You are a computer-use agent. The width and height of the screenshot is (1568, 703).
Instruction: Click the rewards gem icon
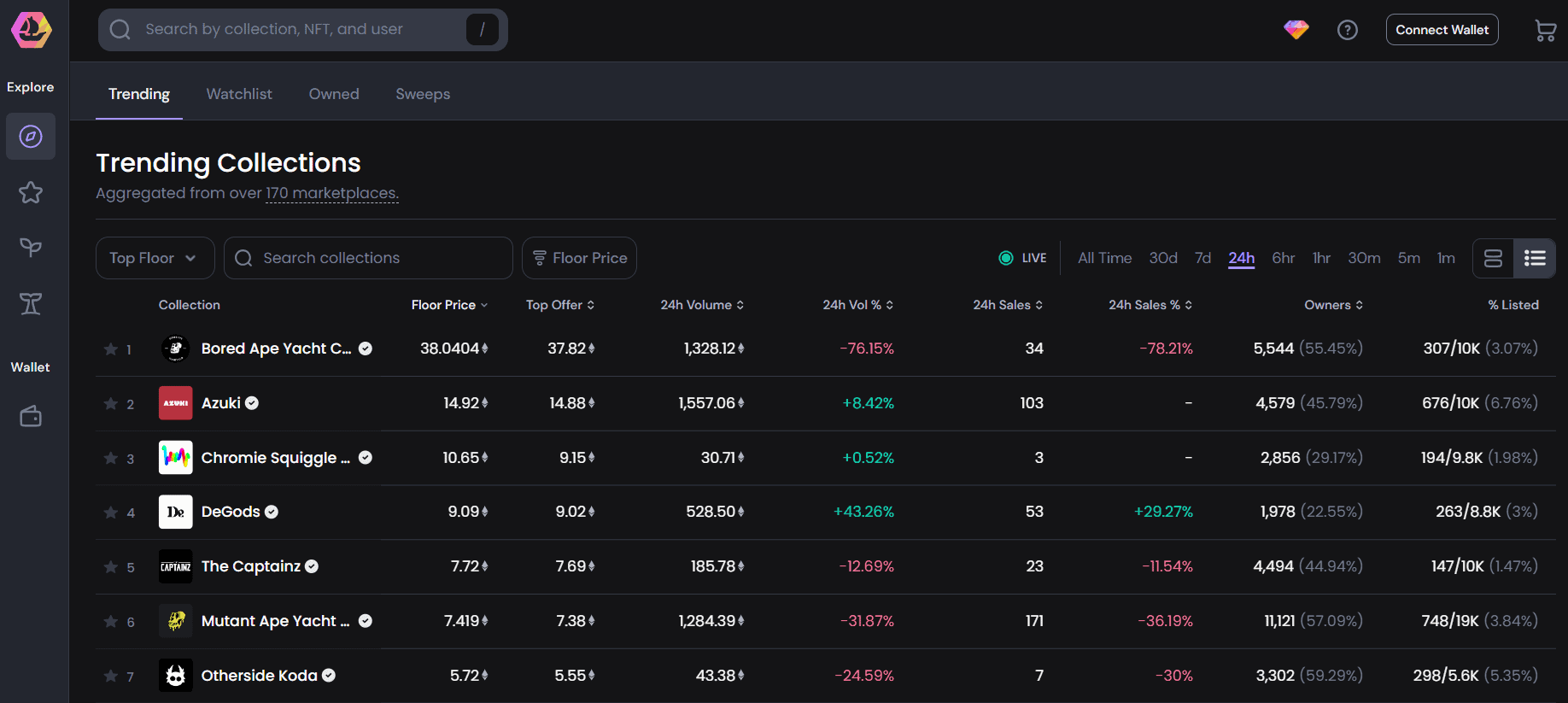pos(1296,30)
